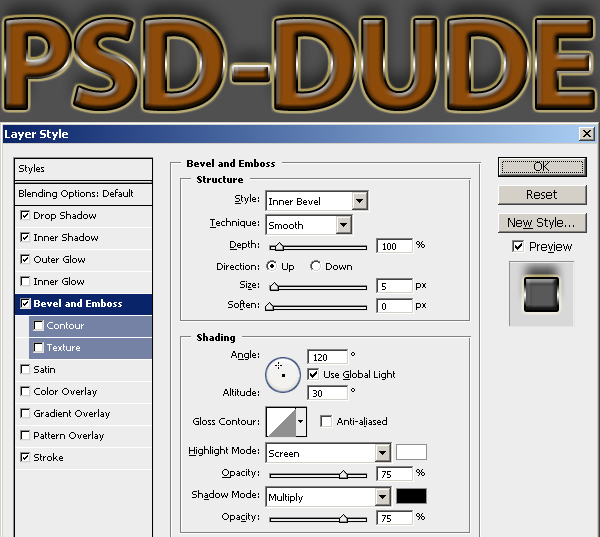Click the Highlight Opacity value field
This screenshot has height=537, width=600.
(395, 474)
